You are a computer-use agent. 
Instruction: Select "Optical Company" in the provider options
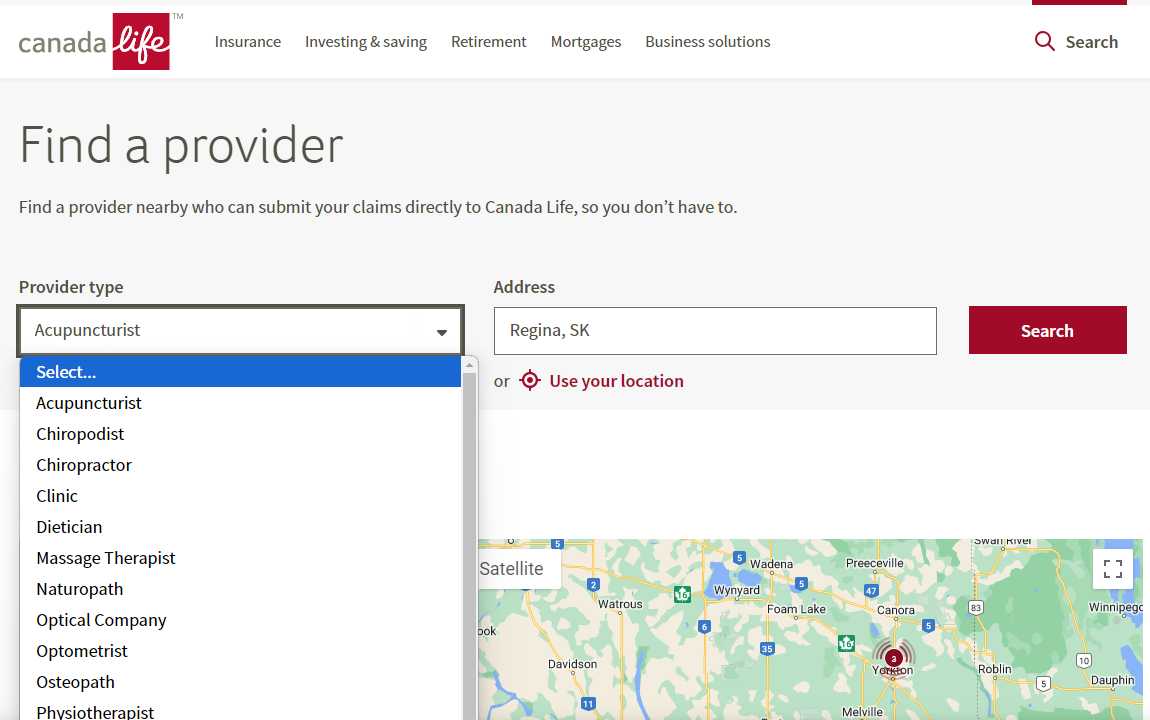click(101, 619)
